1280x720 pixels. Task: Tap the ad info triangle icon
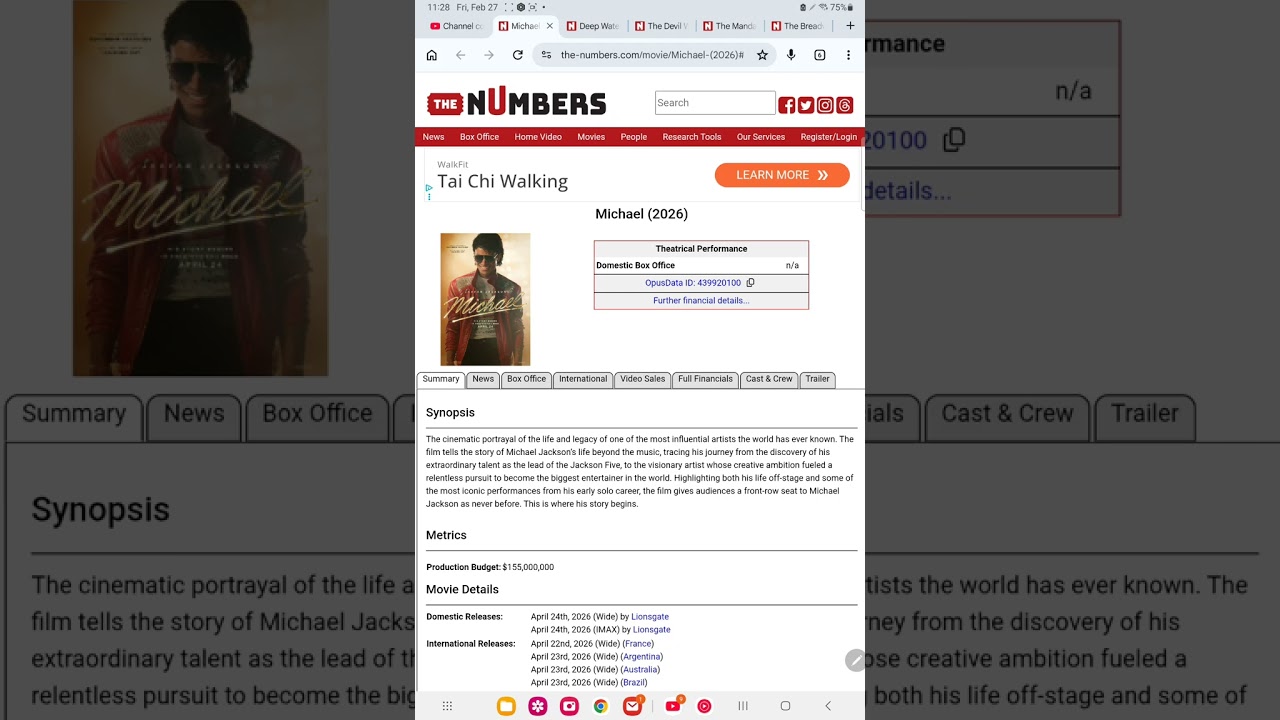[429, 187]
